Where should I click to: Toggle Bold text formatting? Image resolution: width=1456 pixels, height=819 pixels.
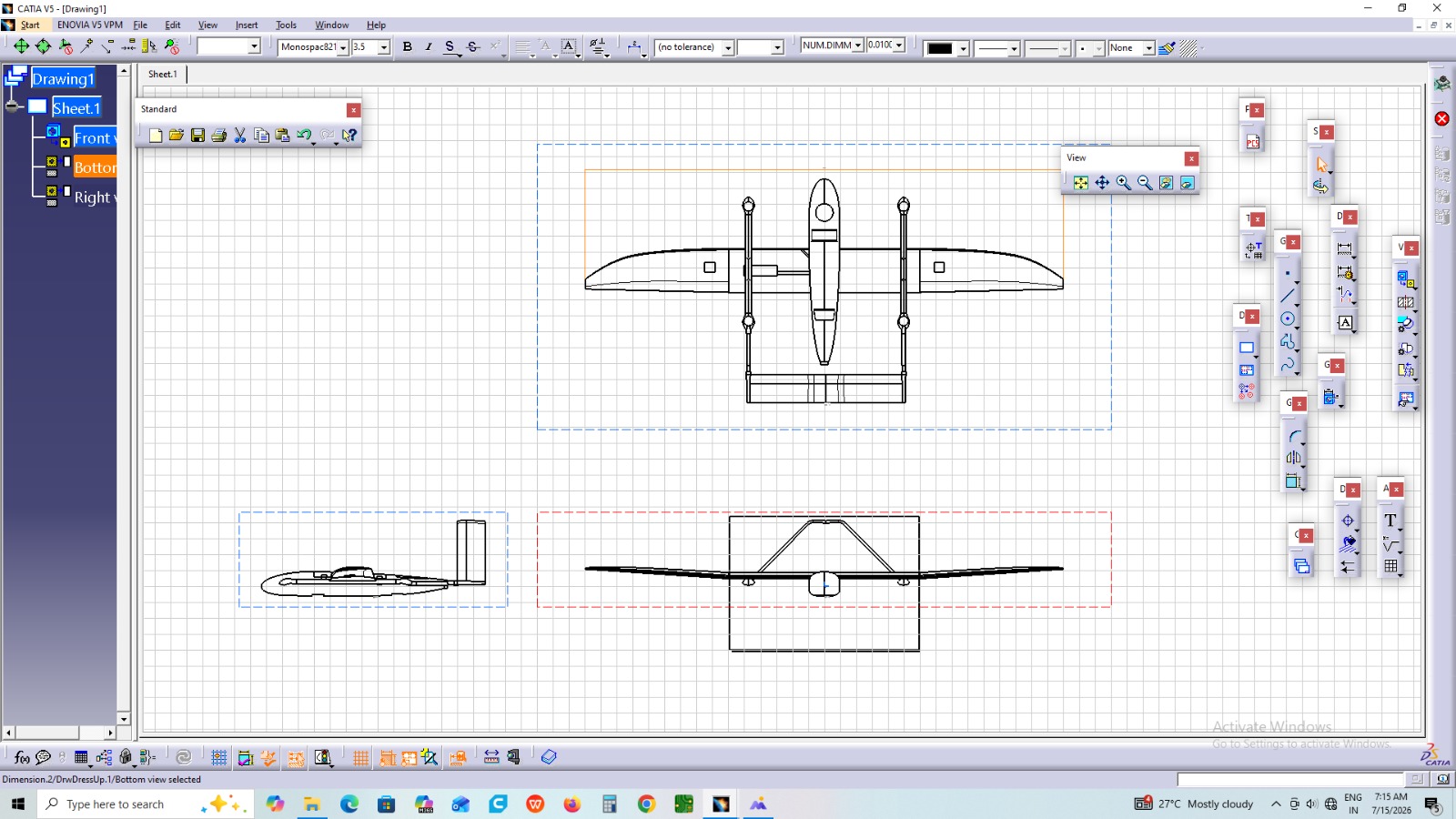[407, 46]
